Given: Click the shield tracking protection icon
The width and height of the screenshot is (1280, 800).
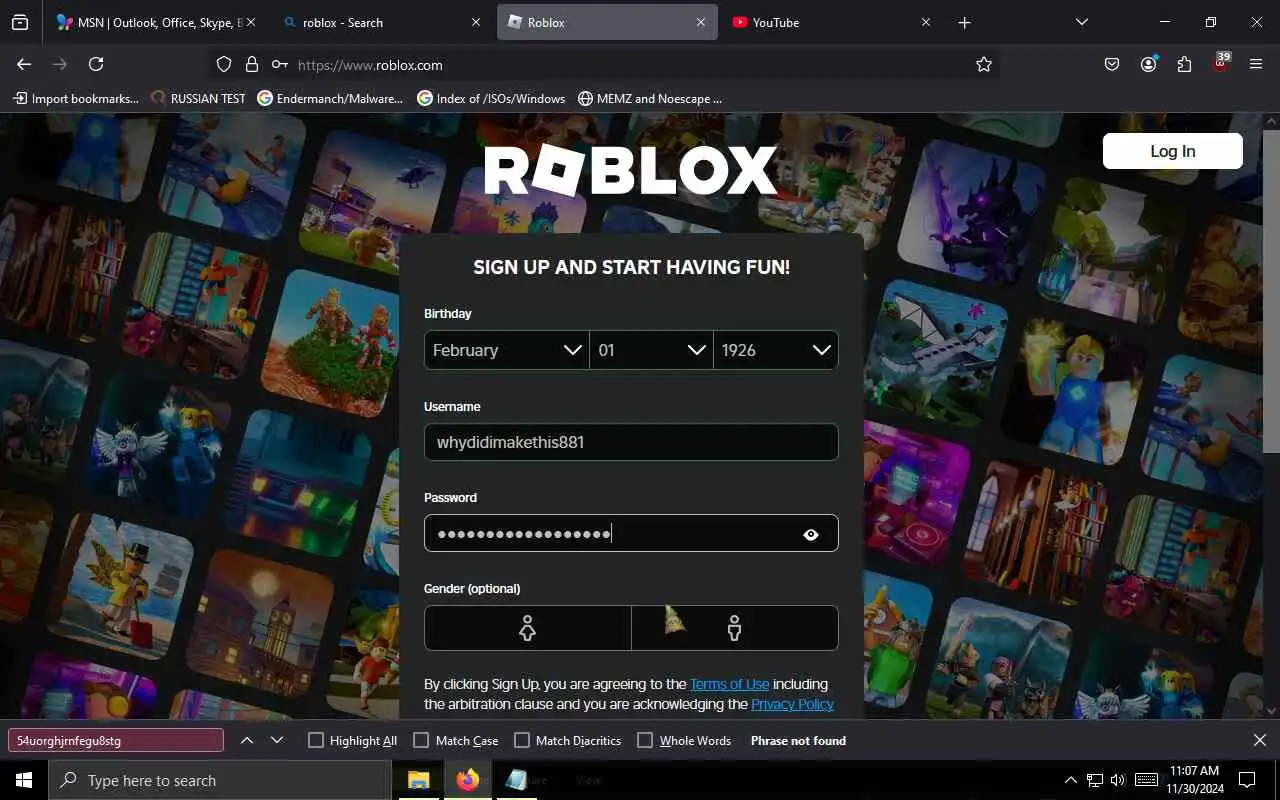Looking at the screenshot, I should tap(224, 64).
